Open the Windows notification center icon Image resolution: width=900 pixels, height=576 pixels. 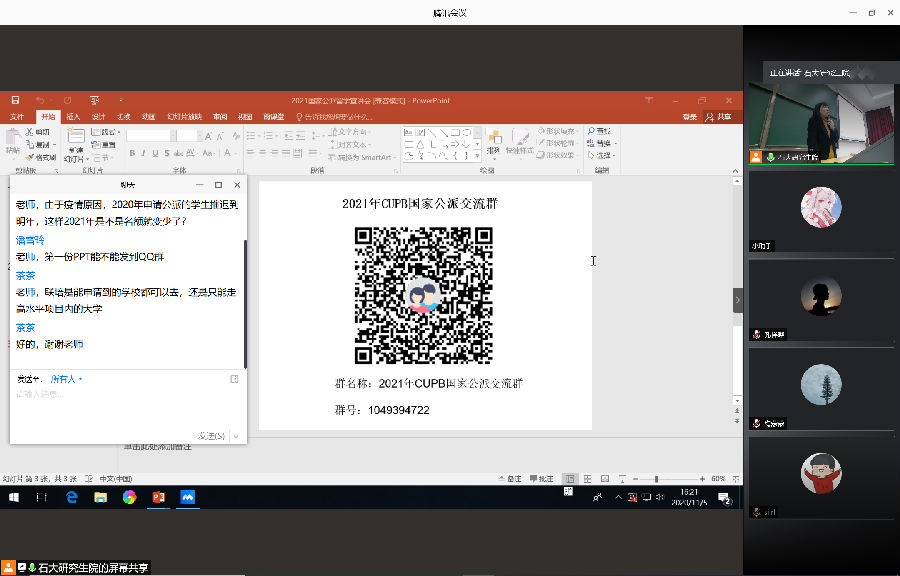coord(724,497)
